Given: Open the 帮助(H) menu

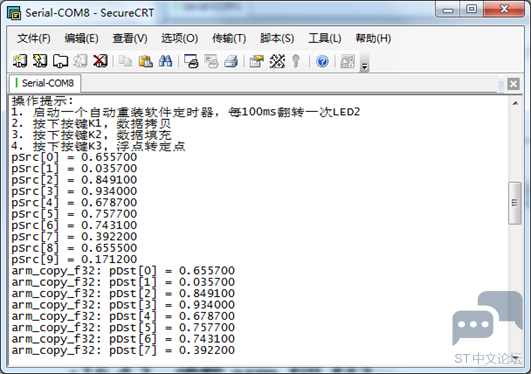Looking at the screenshot, I should pyautogui.click(x=373, y=38).
